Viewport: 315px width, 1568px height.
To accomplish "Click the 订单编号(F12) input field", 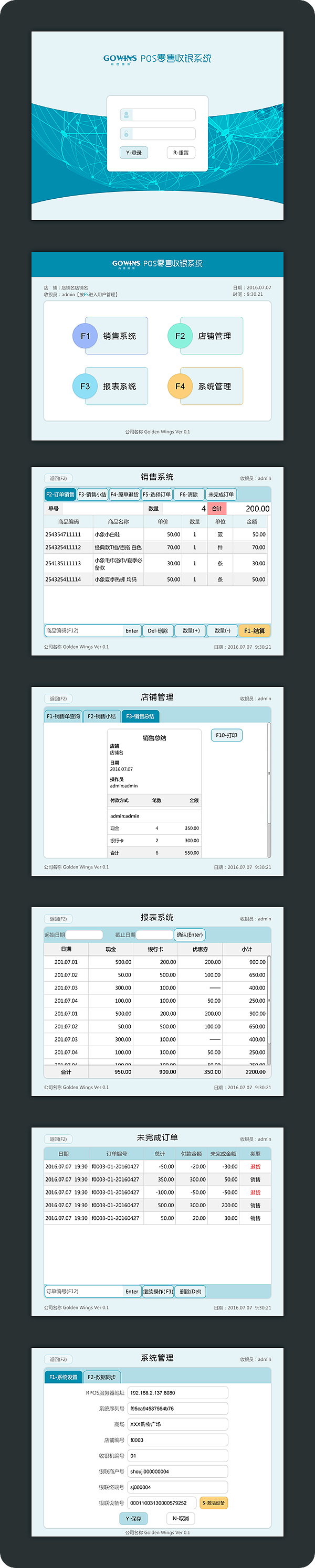I will pyautogui.click(x=83, y=1291).
